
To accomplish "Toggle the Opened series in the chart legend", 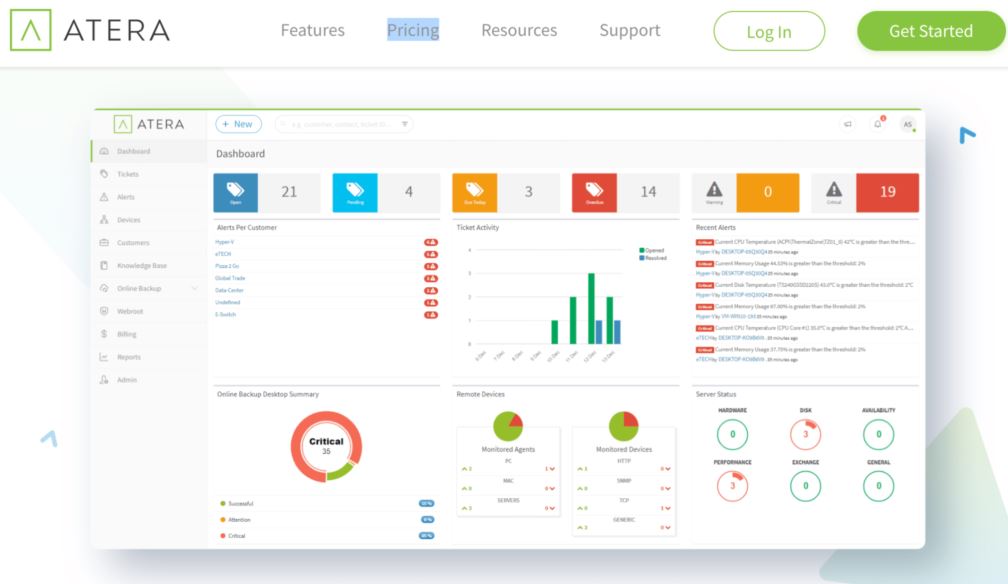I will tap(652, 250).
